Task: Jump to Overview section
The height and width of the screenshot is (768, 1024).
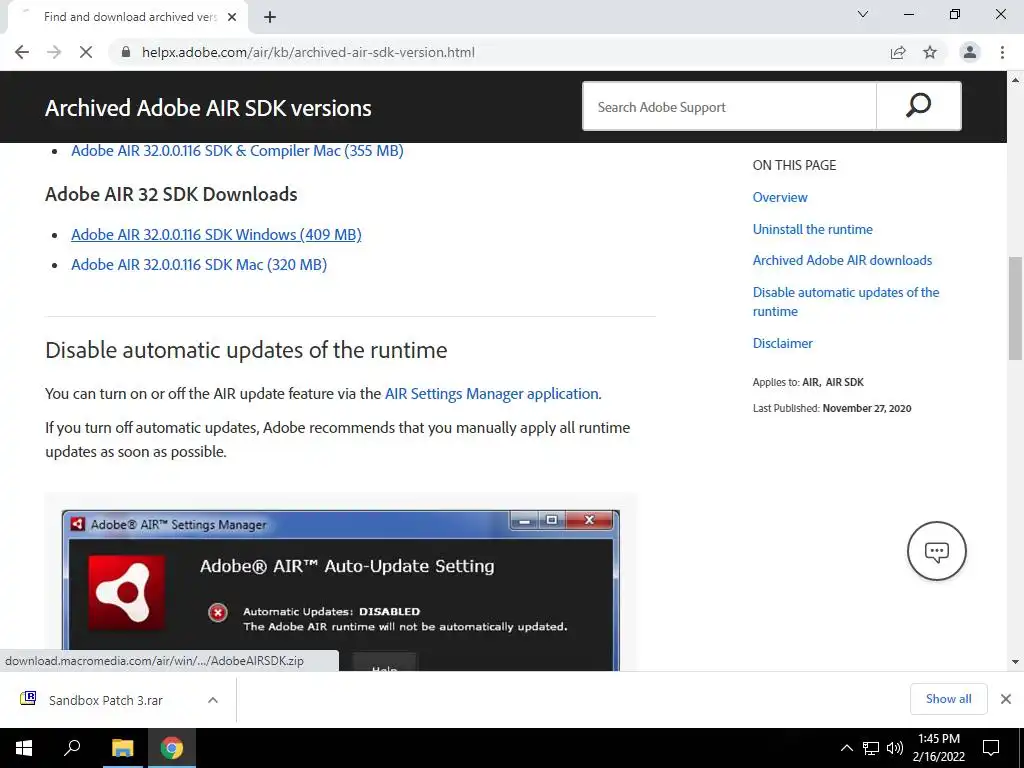Action: pyautogui.click(x=780, y=197)
